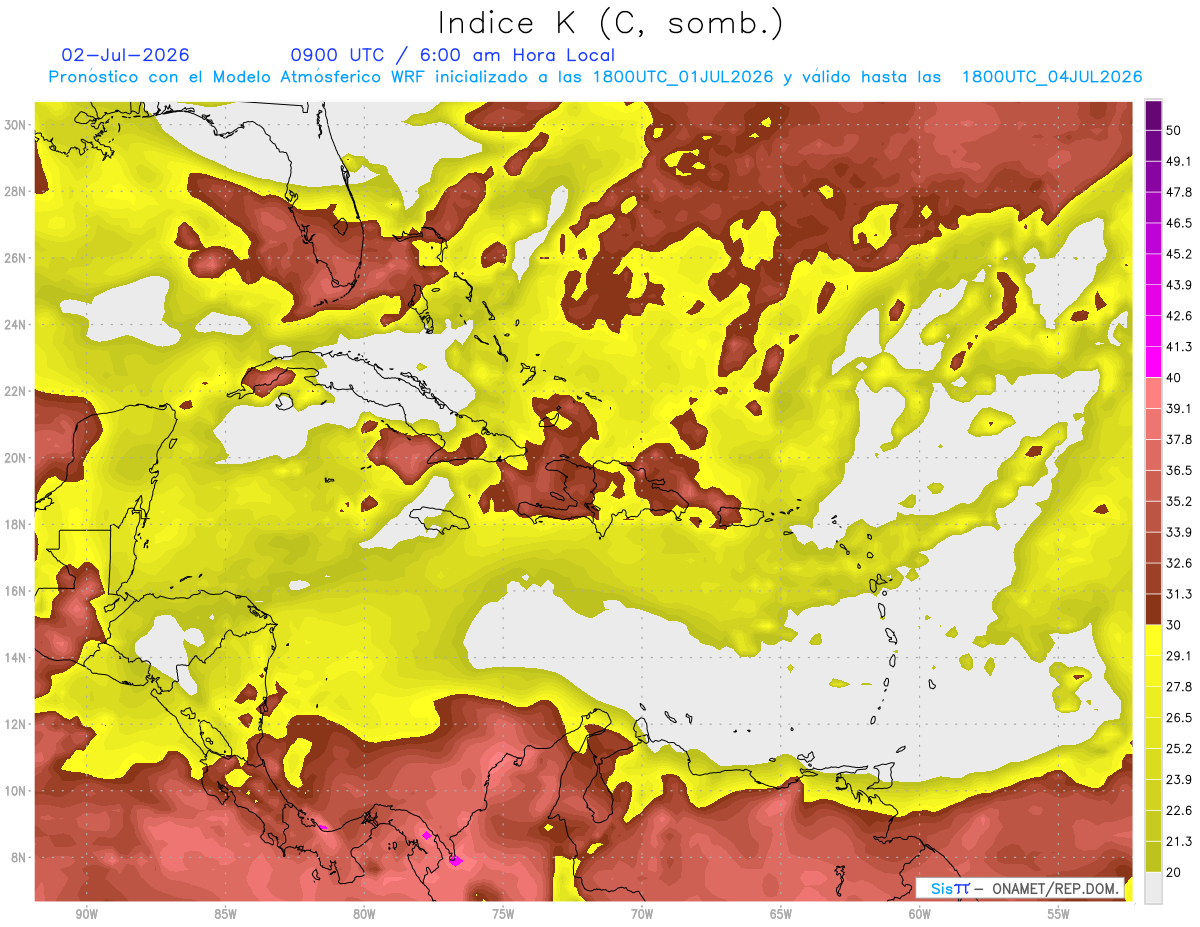Screen dimensions: 1200x927
Task: Click the legend value '47.8'
Action: click(1178, 192)
